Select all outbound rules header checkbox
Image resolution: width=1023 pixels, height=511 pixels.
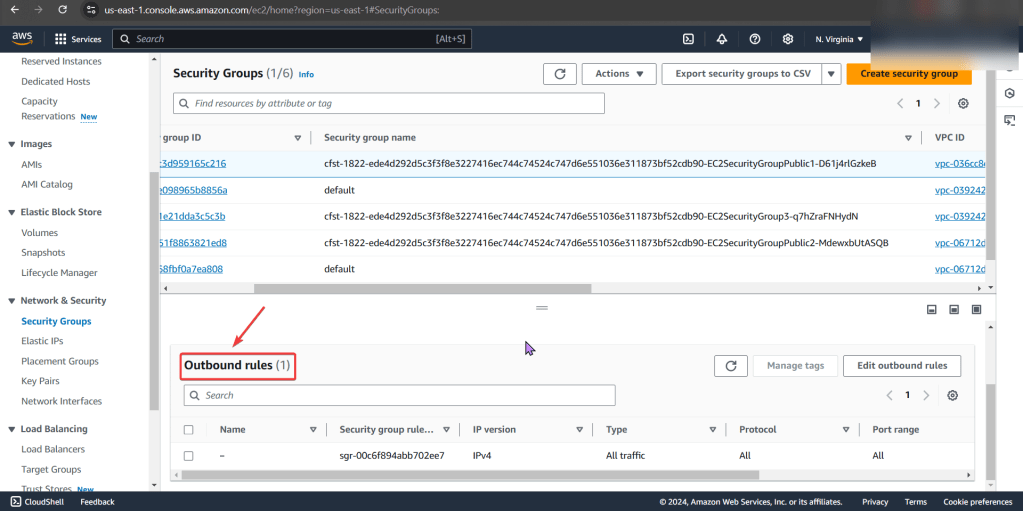click(189, 430)
